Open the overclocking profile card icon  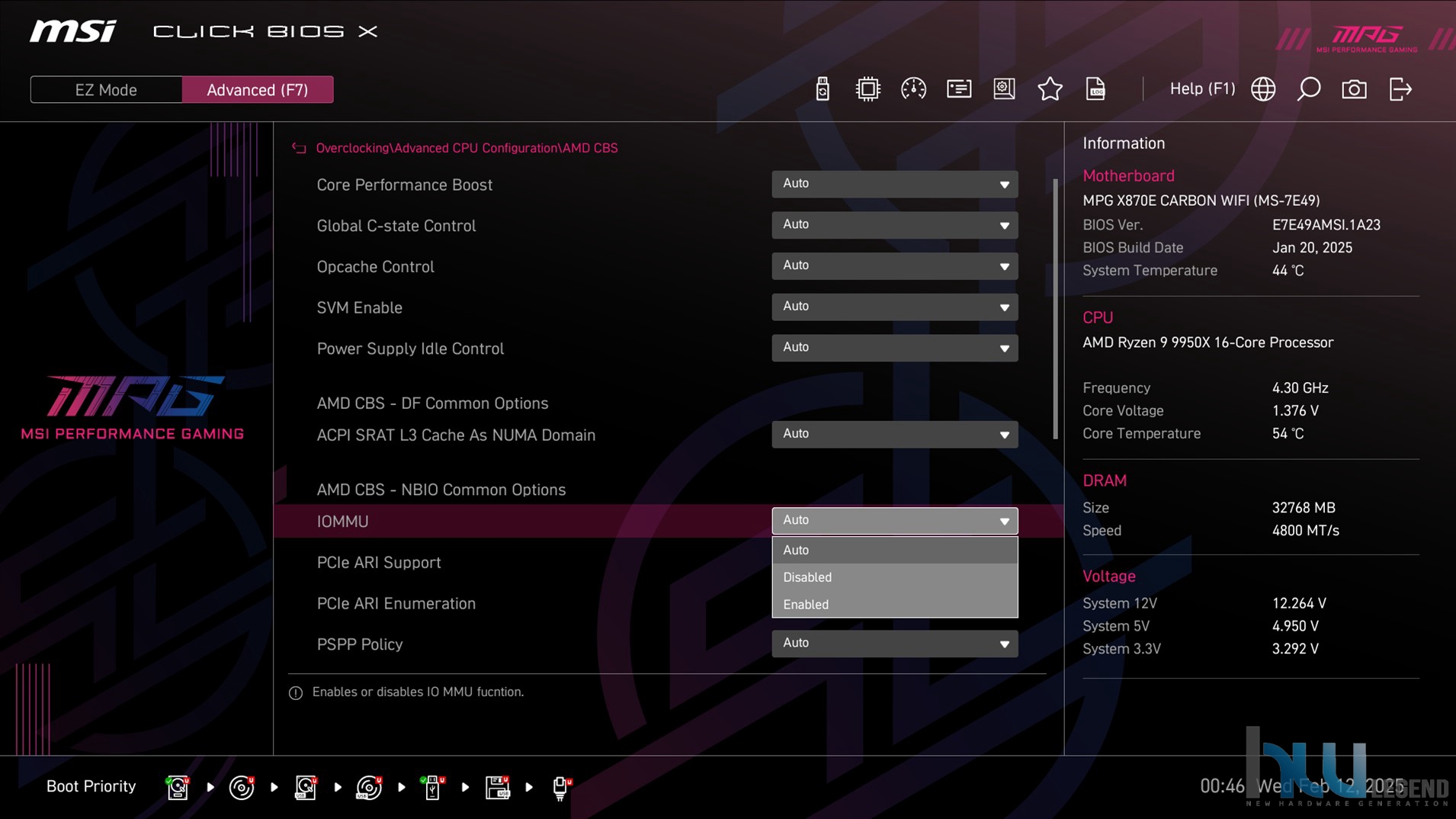[x=959, y=89]
